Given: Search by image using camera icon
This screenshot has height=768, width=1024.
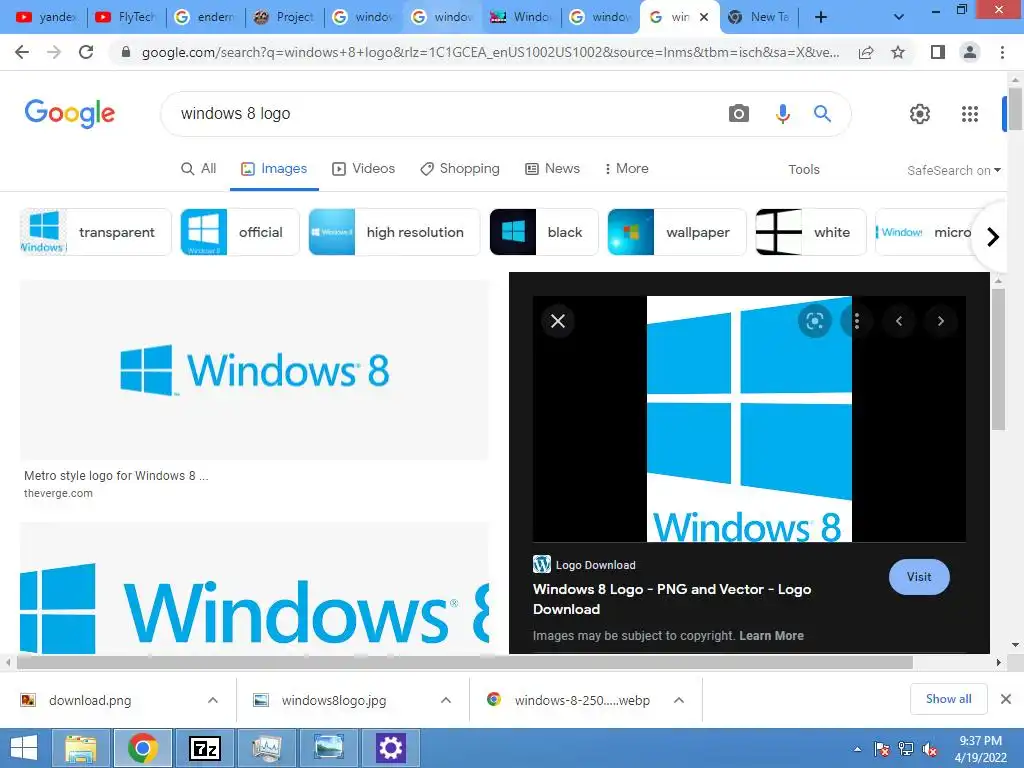Looking at the screenshot, I should (x=739, y=114).
